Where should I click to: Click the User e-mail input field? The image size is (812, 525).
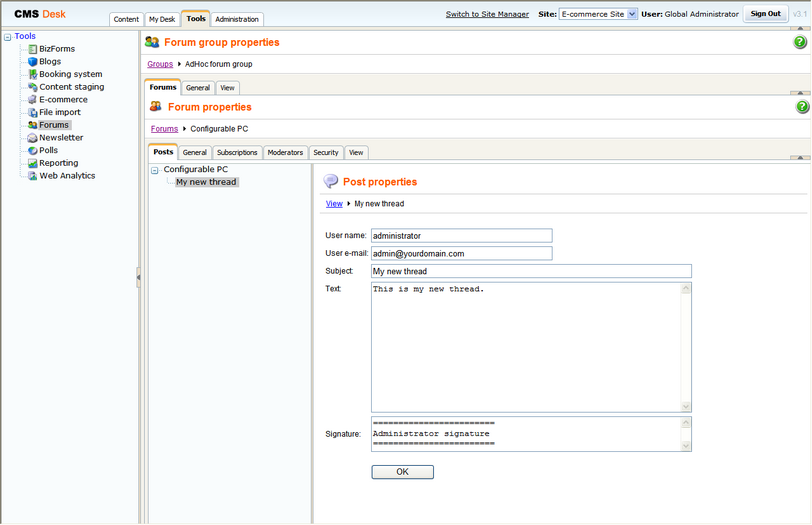click(461, 253)
